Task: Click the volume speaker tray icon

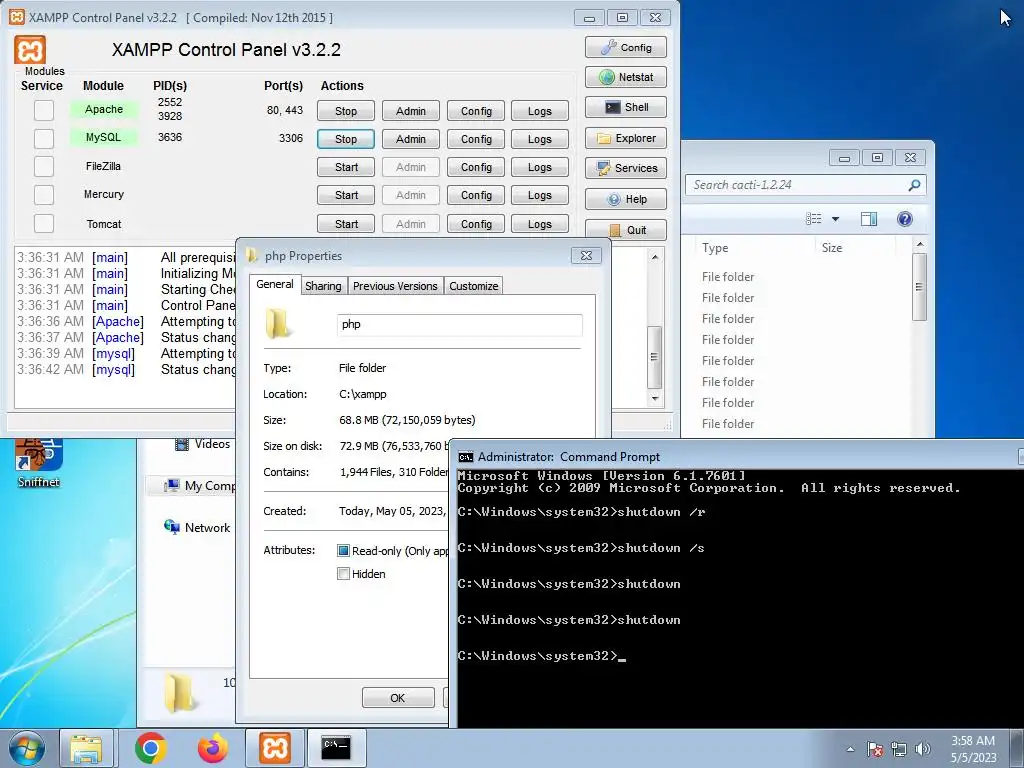Action: click(922, 749)
